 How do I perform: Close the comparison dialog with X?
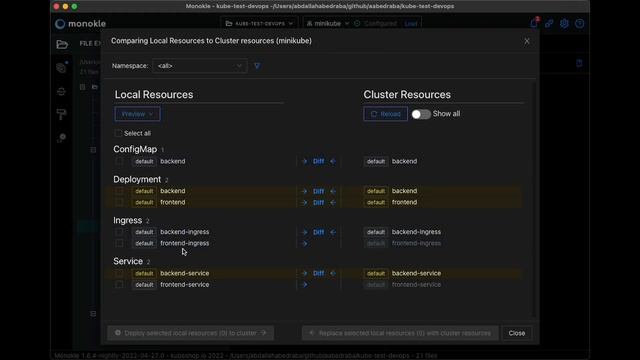[x=527, y=41]
